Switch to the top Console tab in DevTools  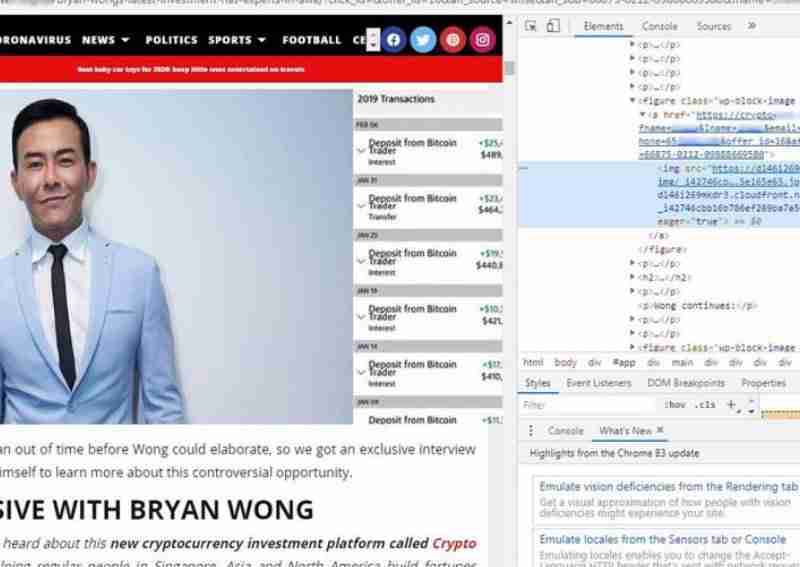[659, 27]
